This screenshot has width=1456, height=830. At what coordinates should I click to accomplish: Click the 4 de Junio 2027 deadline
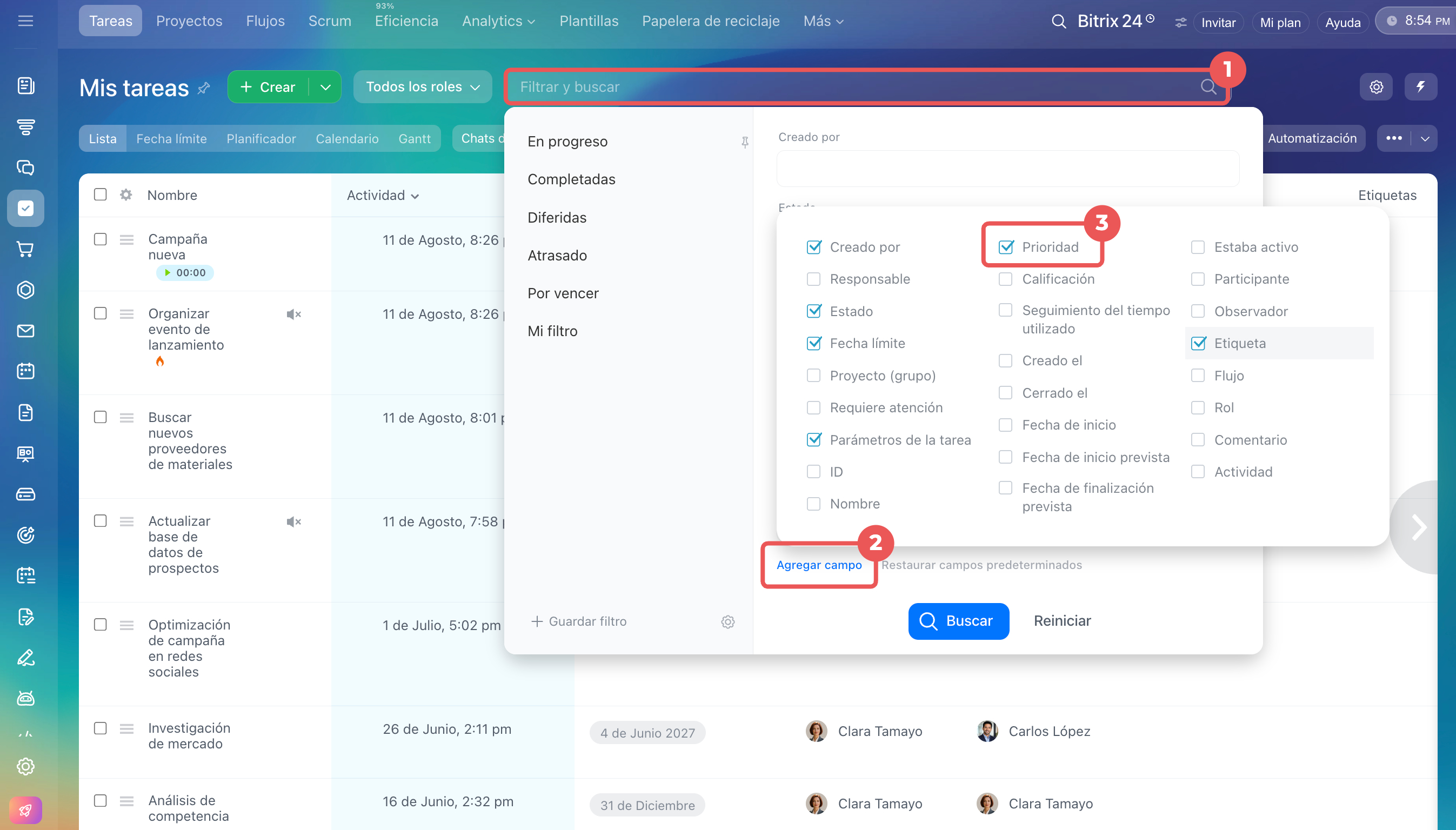tap(647, 733)
